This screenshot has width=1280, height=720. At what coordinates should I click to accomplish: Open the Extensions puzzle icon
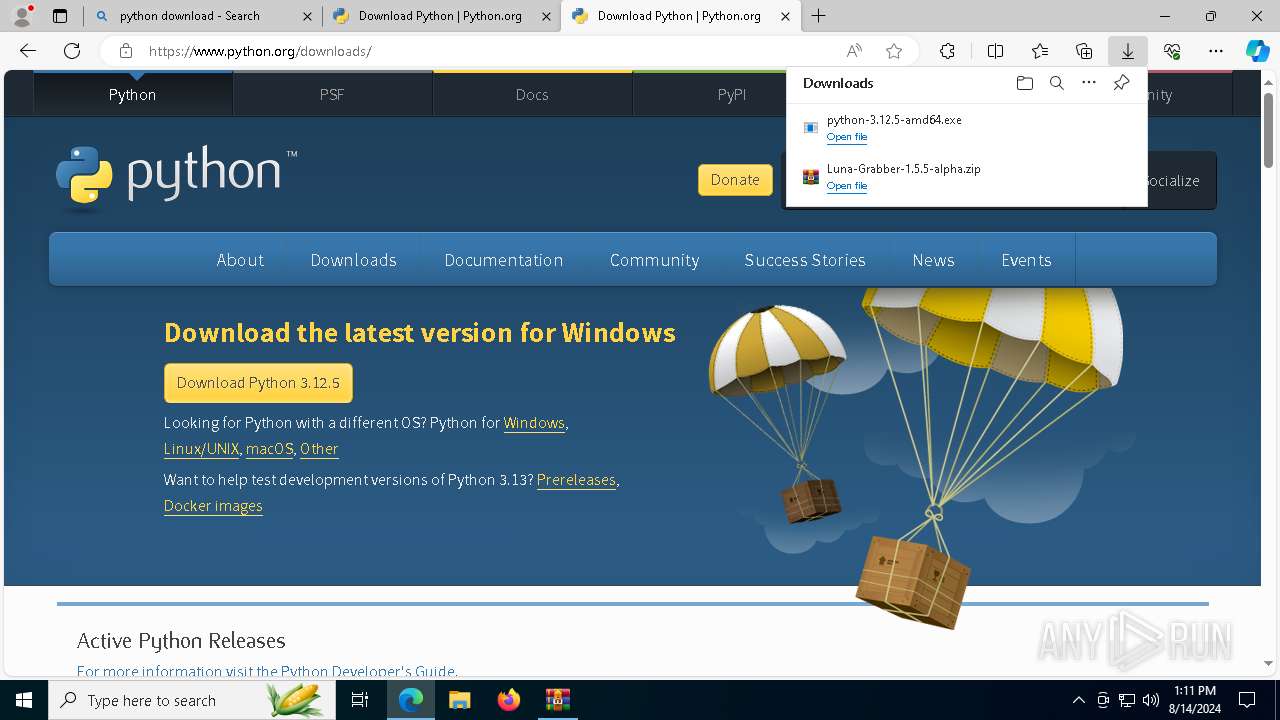947,51
